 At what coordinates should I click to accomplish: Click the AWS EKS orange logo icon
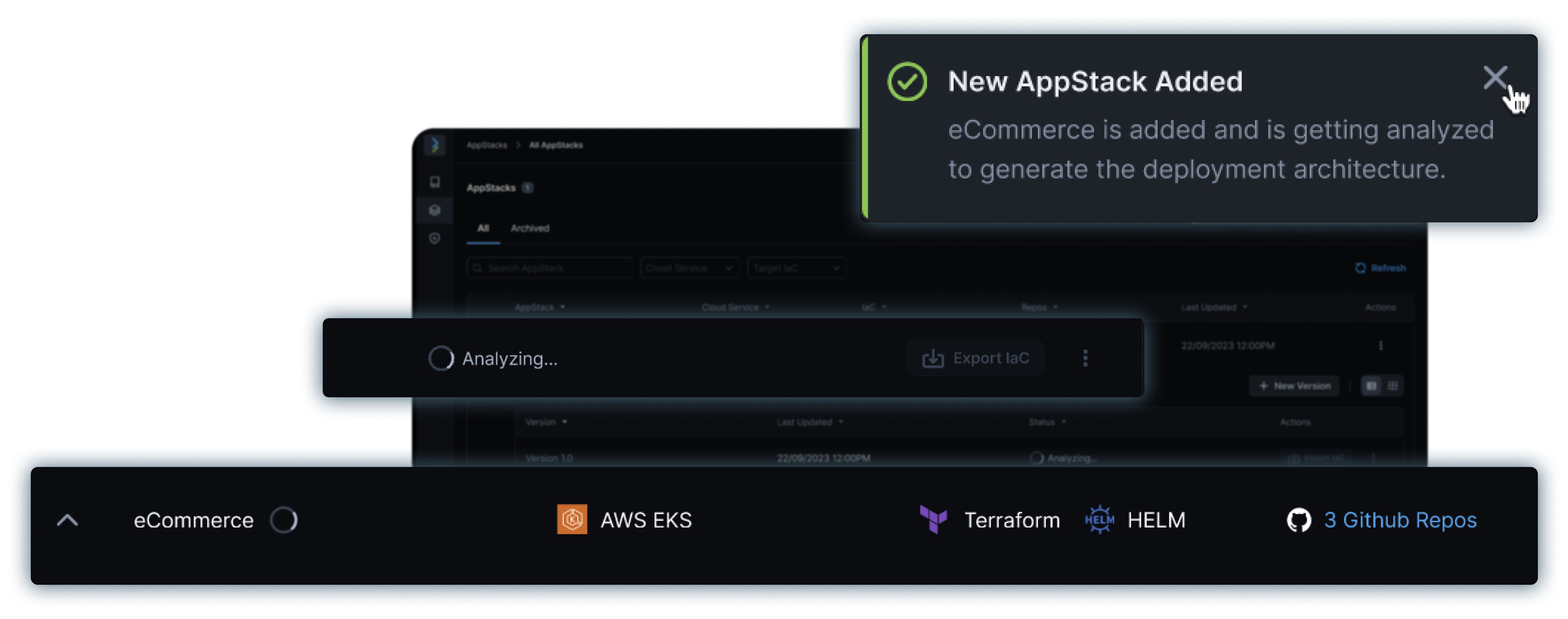[572, 519]
